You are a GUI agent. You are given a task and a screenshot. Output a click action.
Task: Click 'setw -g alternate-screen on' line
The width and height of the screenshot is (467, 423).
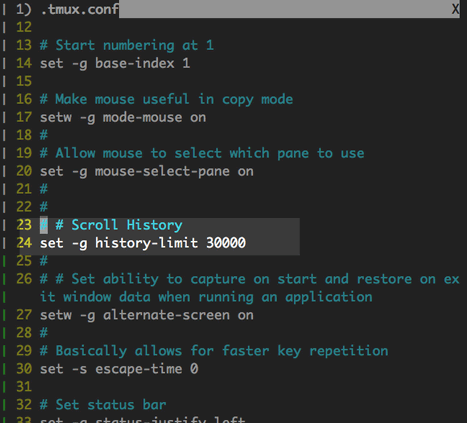(147, 315)
